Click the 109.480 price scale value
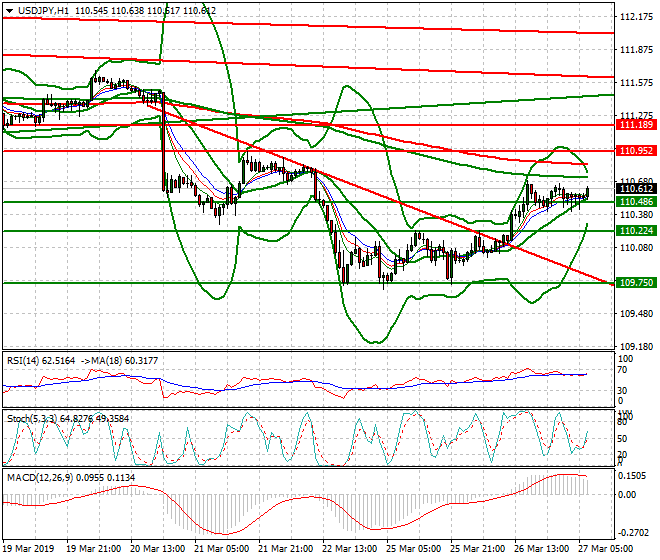The width and height of the screenshot is (660, 560). pyautogui.click(x=636, y=314)
